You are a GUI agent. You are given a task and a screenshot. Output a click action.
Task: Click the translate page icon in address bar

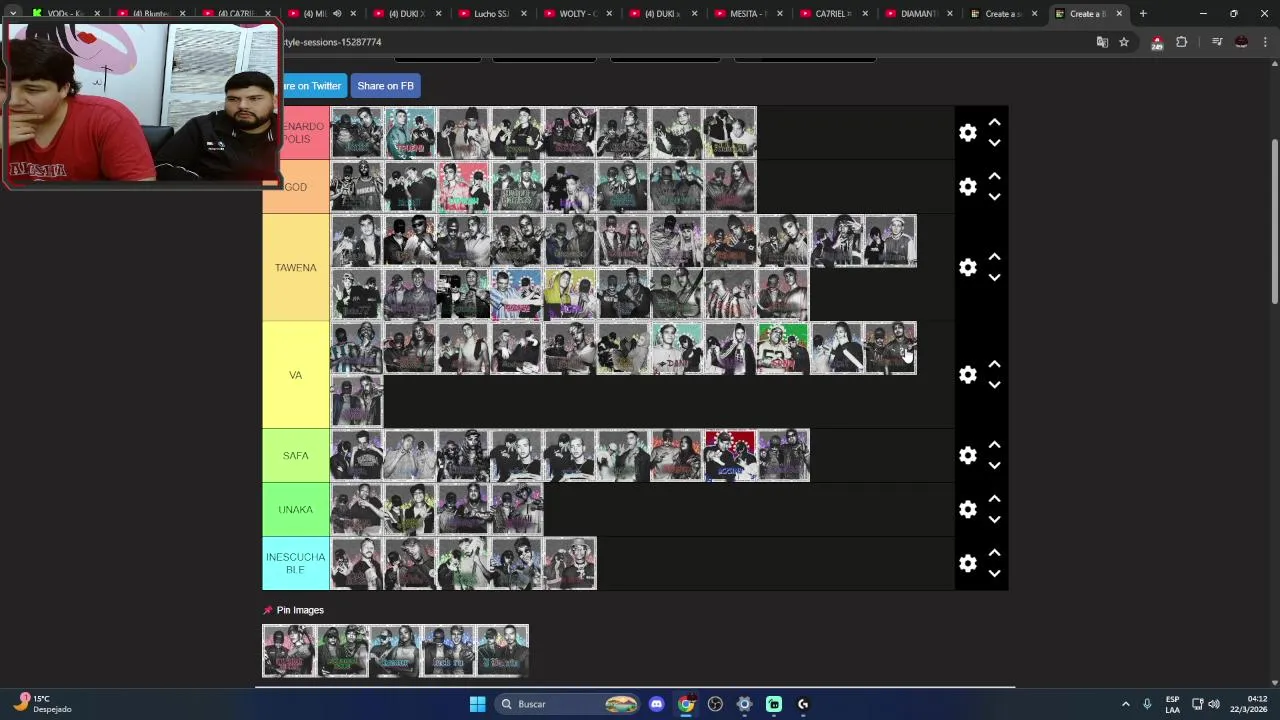[x=1102, y=42]
